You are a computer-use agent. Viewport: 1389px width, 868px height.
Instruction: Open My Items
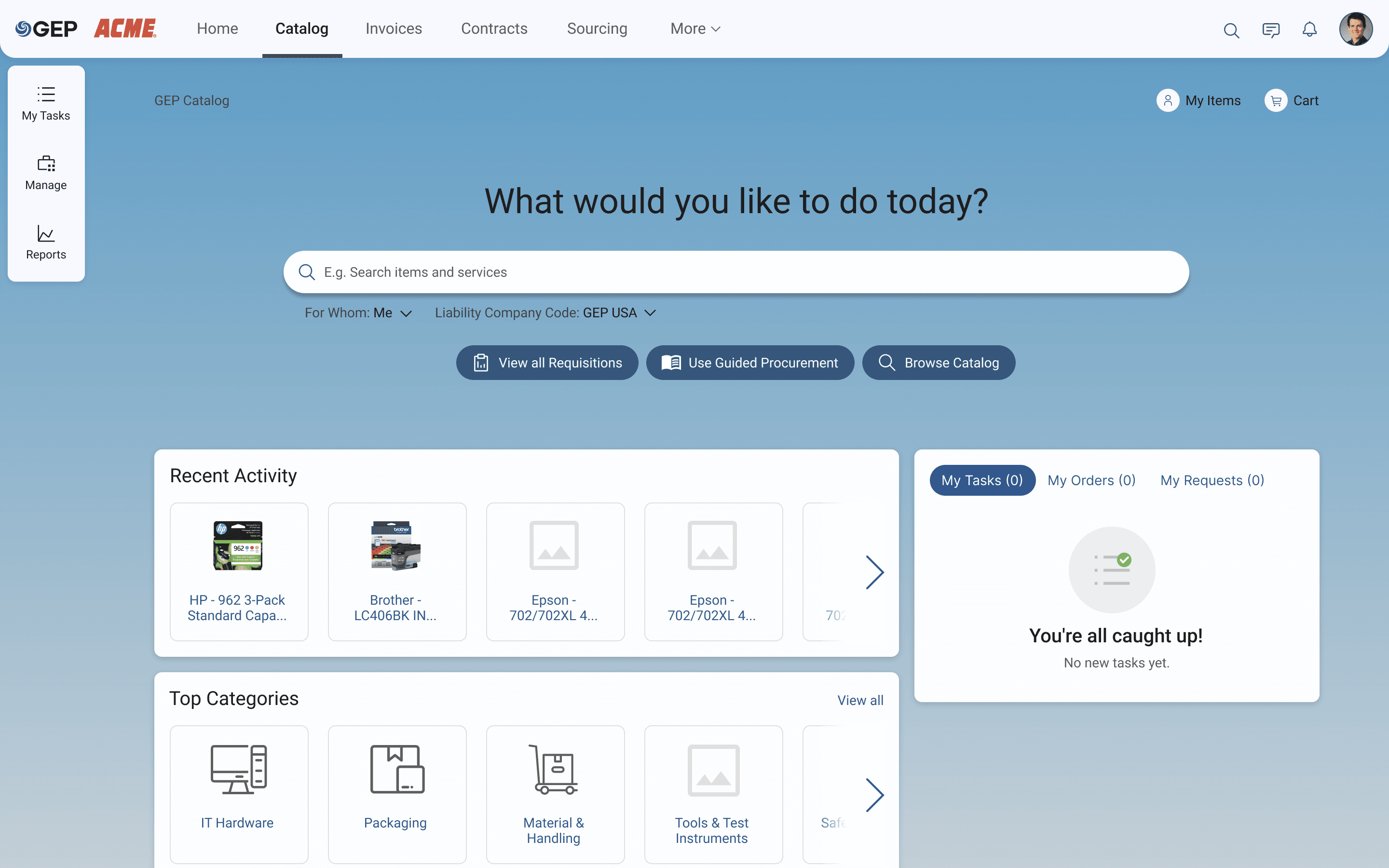click(1199, 100)
